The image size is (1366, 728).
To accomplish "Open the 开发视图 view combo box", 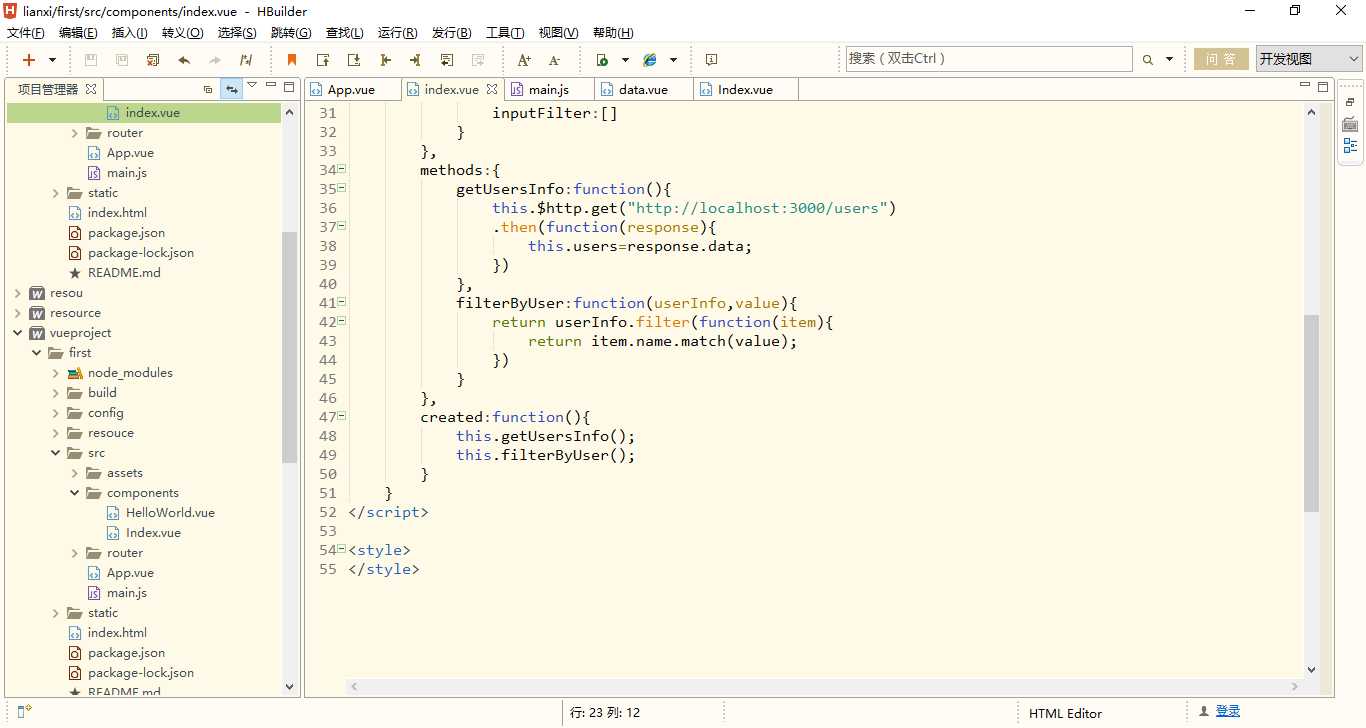I will pos(1309,59).
